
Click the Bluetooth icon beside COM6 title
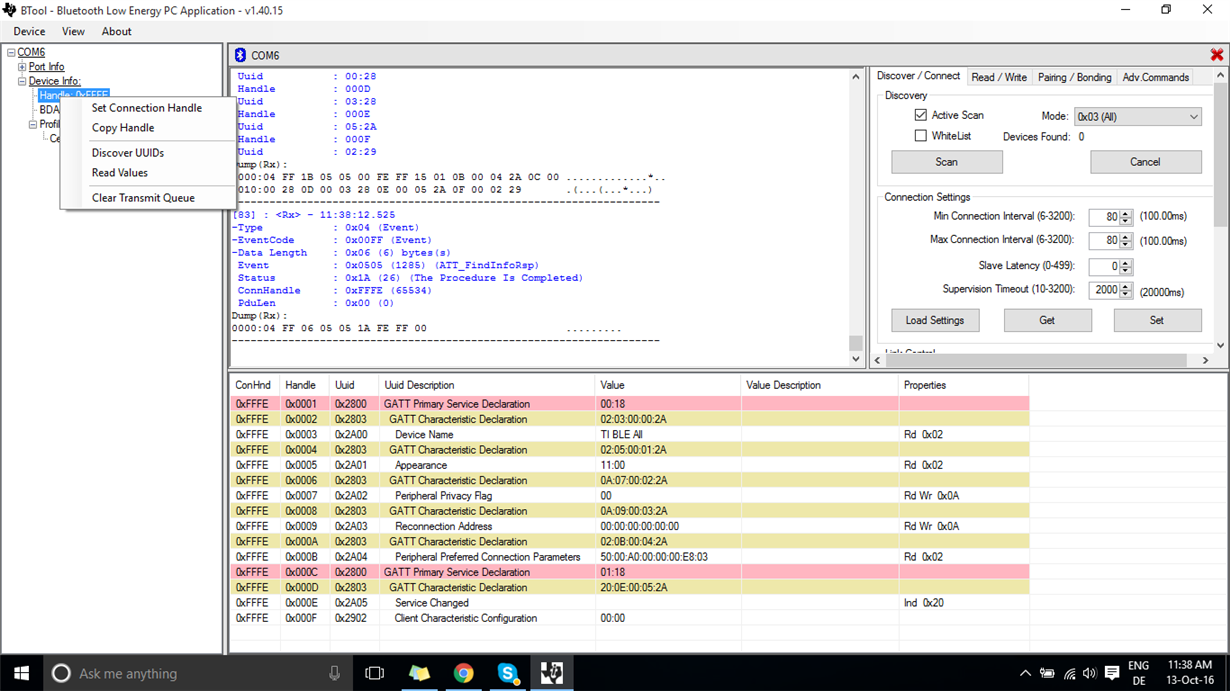[x=240, y=55]
